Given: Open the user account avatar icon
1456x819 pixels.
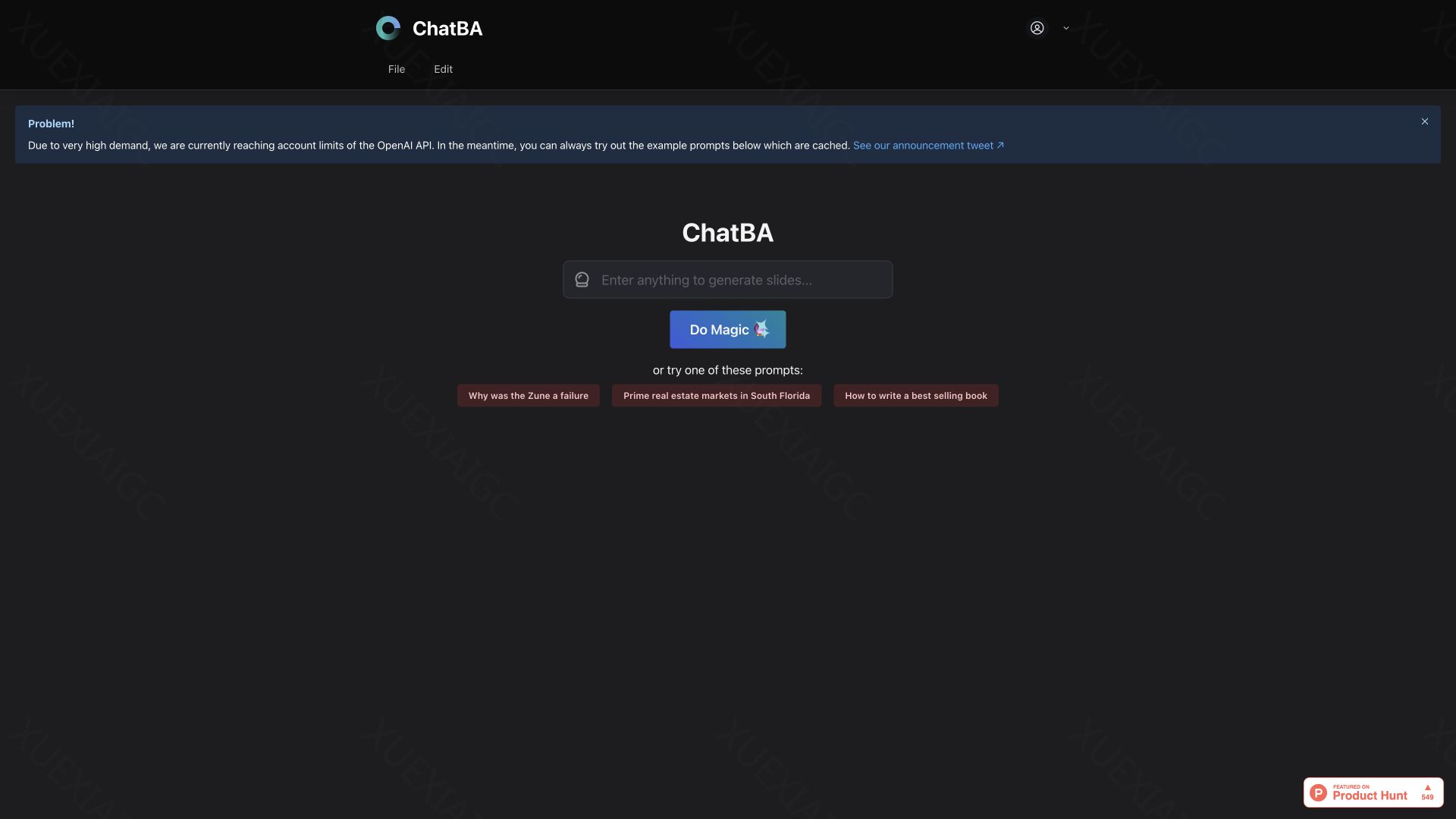Looking at the screenshot, I should click(1037, 28).
